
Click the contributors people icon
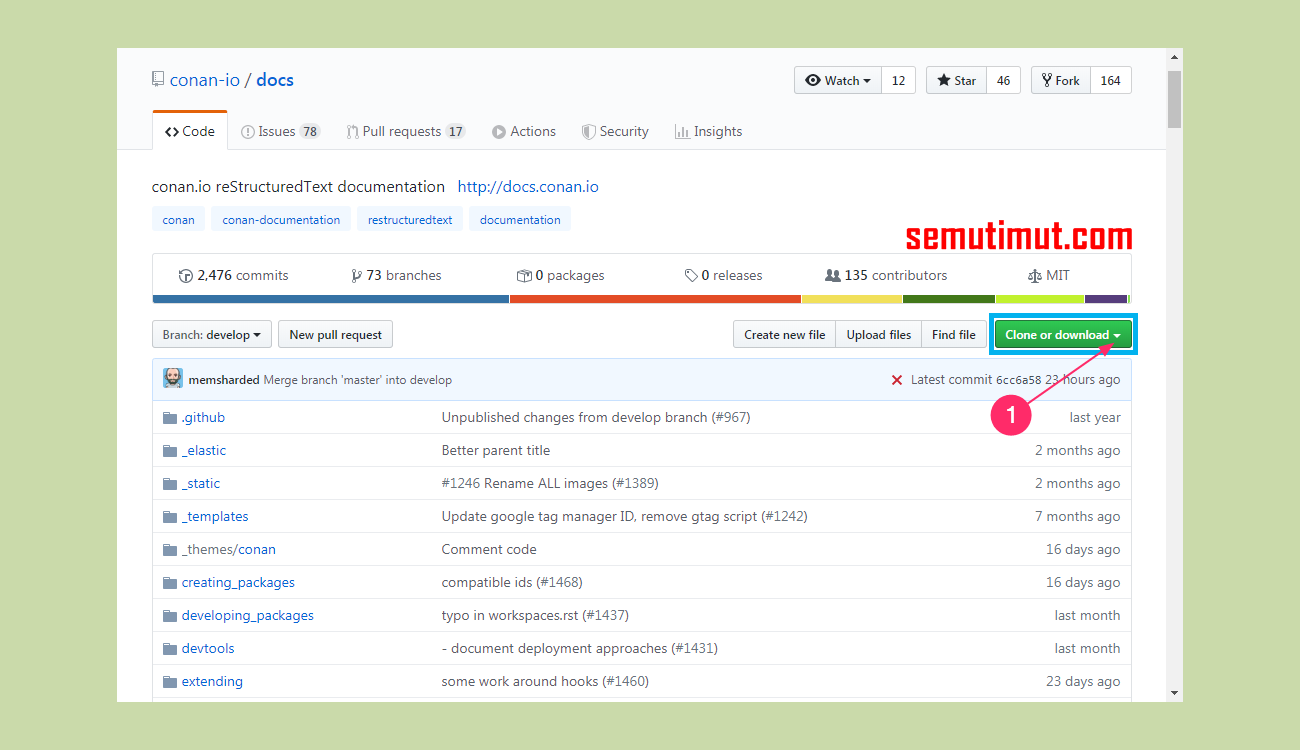coord(834,275)
